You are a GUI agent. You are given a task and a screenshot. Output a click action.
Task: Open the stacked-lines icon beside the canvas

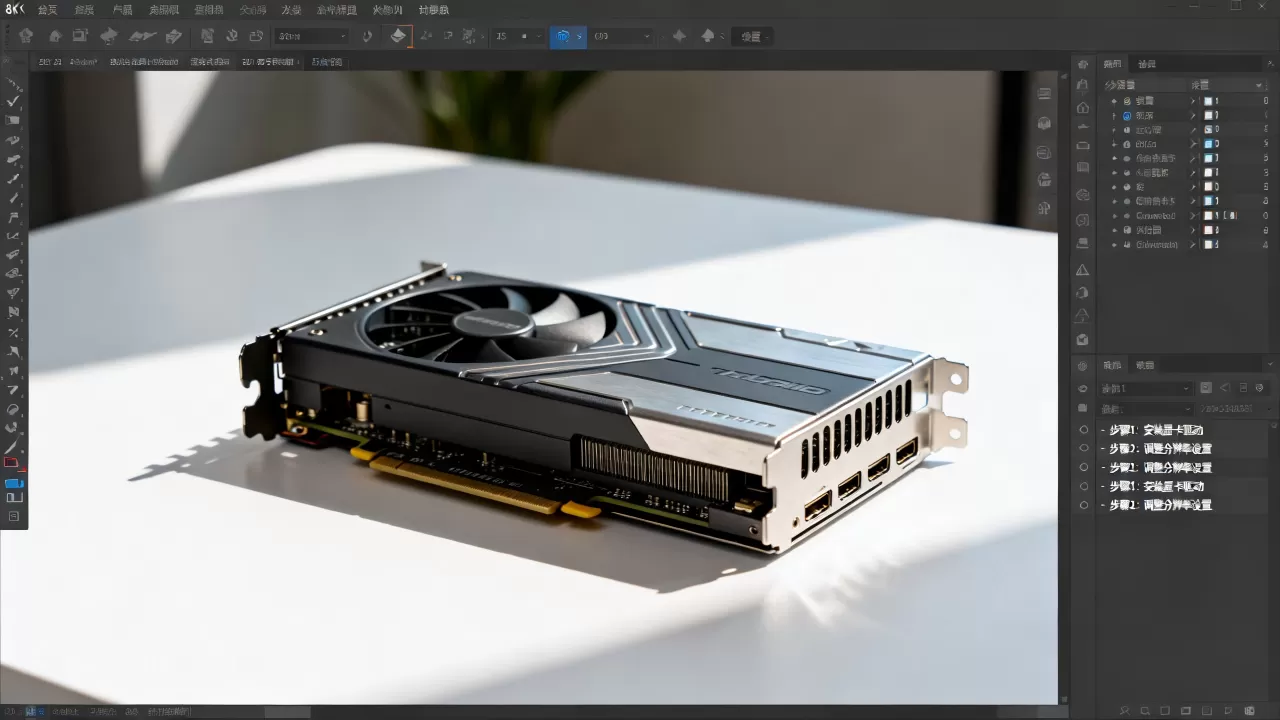(1045, 94)
